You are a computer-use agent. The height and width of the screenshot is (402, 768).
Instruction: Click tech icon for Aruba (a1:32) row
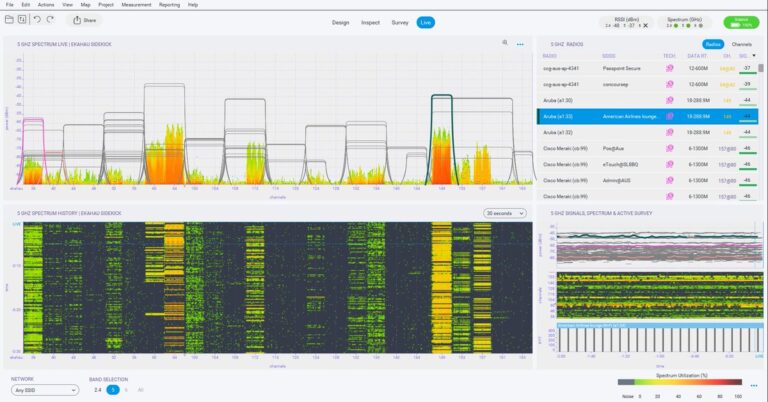669,132
